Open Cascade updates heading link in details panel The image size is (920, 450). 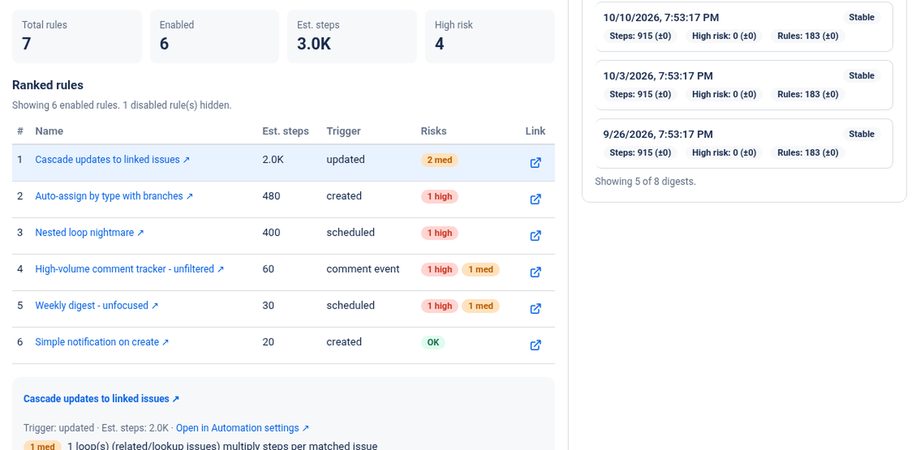click(101, 398)
